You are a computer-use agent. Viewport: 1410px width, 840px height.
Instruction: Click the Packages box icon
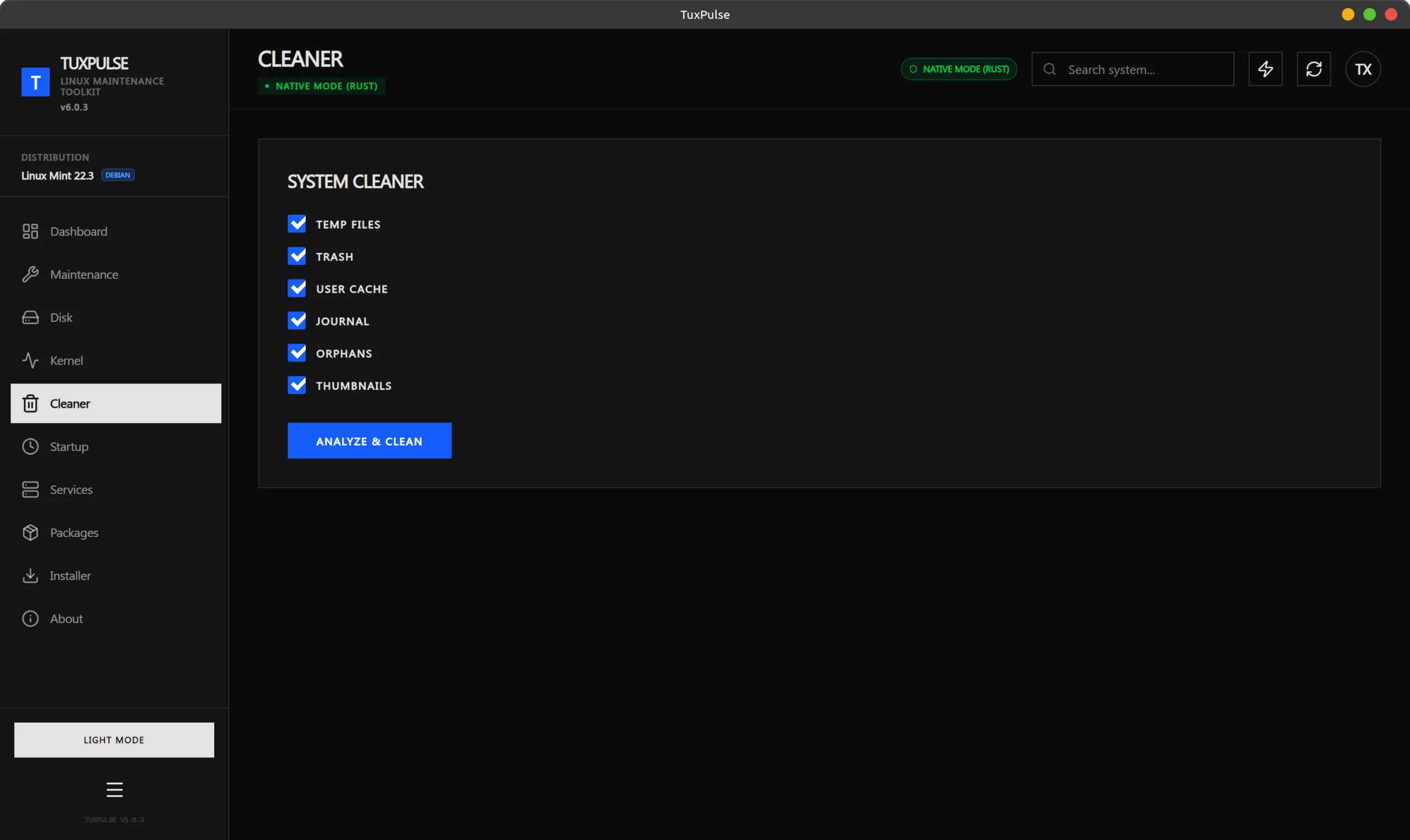tap(30, 533)
